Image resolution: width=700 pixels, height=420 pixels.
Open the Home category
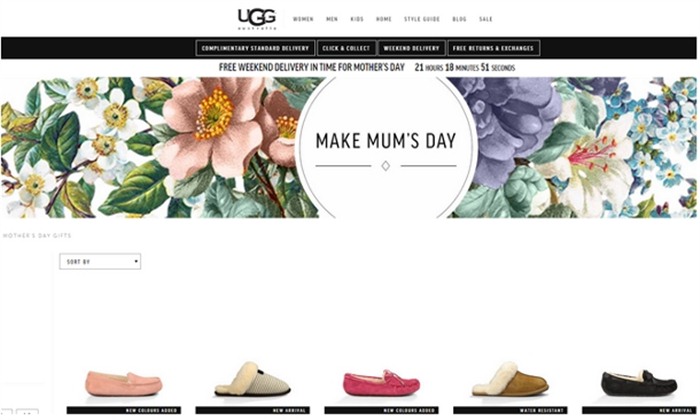pos(383,19)
